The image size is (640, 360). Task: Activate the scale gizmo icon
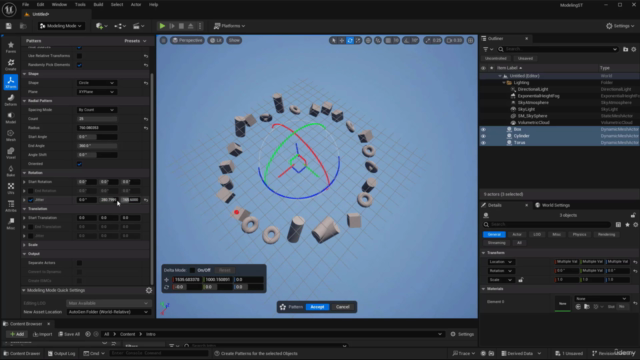[x=358, y=40]
